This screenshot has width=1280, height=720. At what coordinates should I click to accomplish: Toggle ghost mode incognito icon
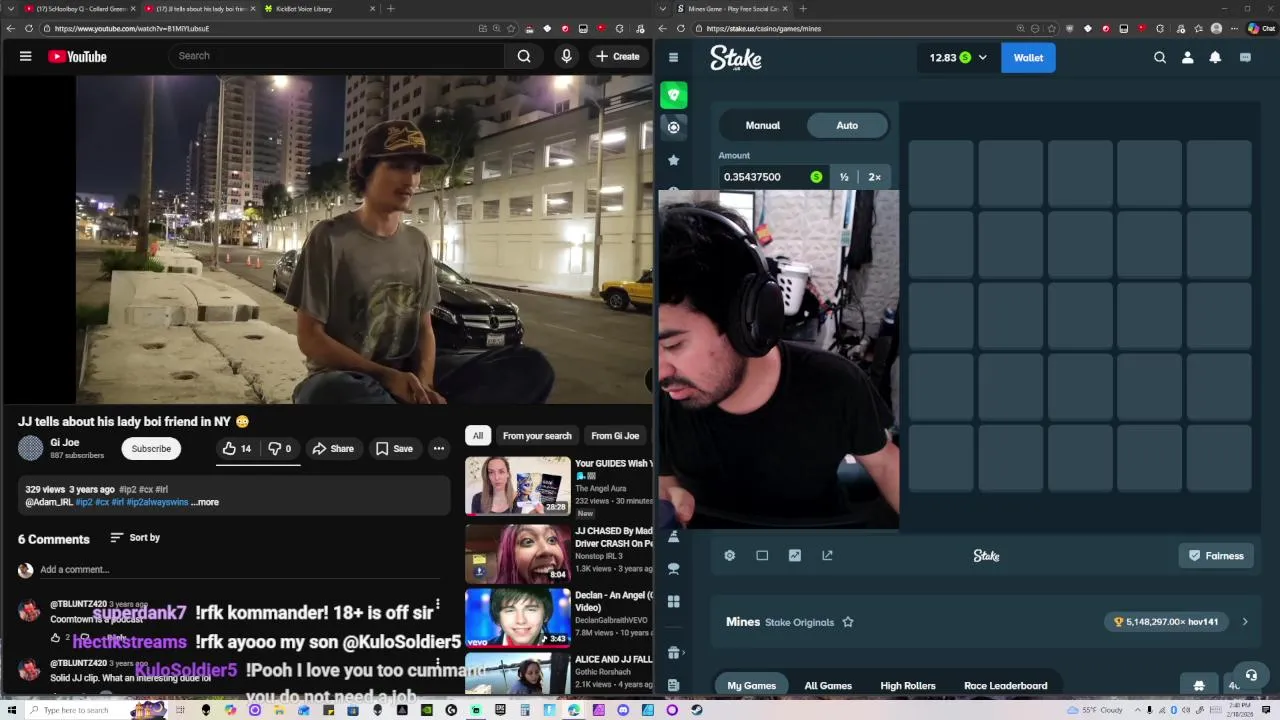pyautogui.click(x=1199, y=686)
